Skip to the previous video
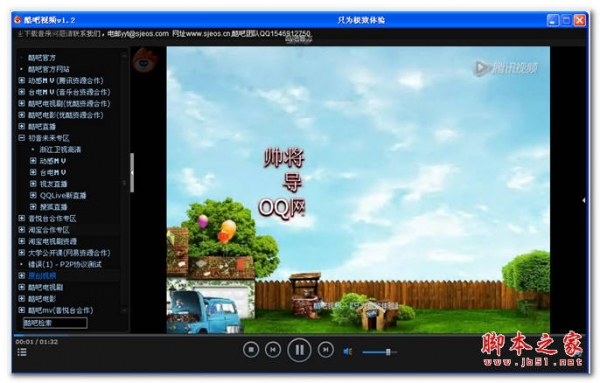This screenshot has height=383, width=600. click(273, 349)
